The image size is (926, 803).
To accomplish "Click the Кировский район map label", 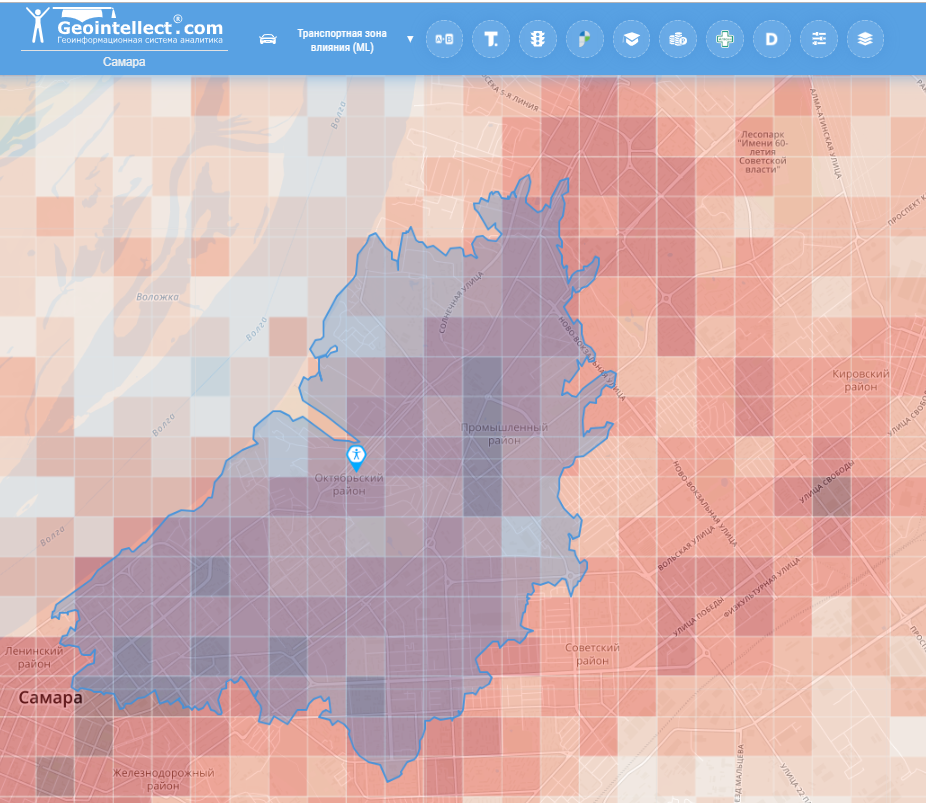I will click(861, 380).
